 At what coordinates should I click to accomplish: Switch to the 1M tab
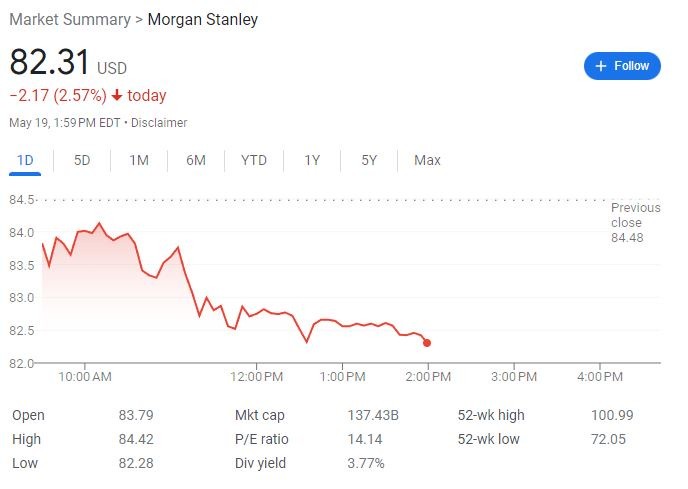(138, 160)
